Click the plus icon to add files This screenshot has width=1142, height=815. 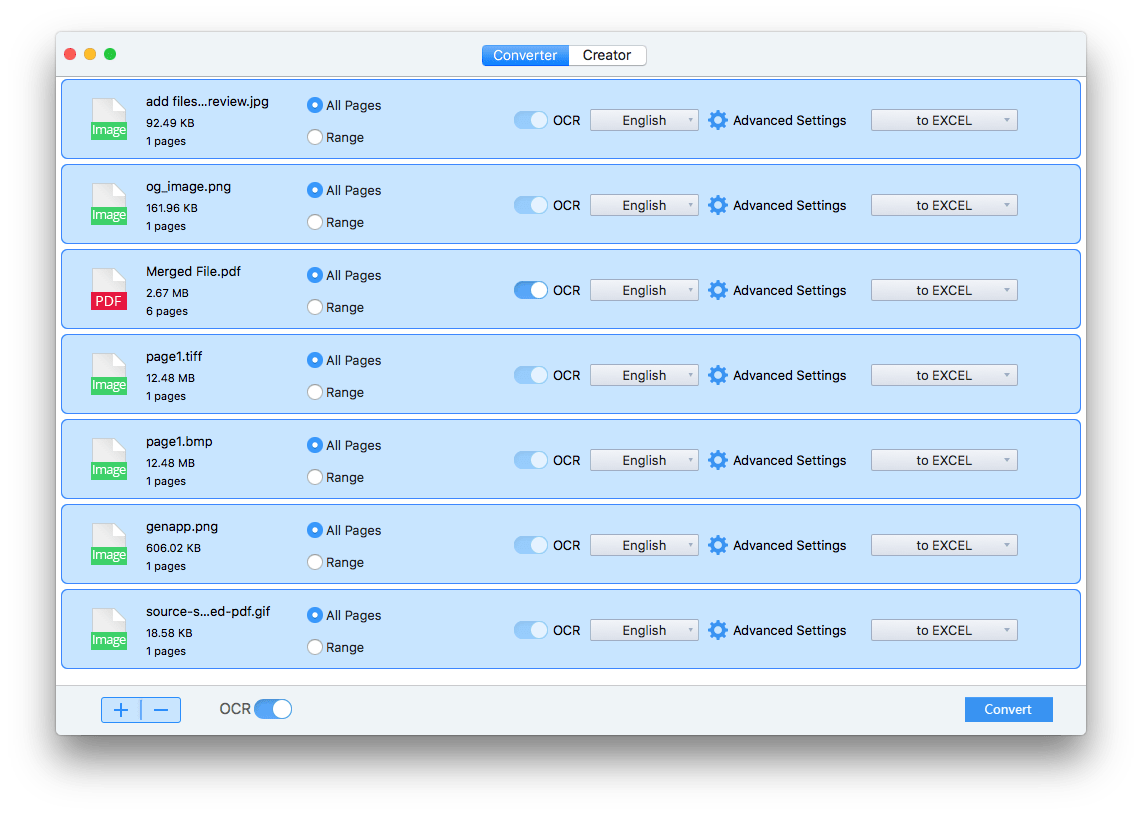tap(121, 710)
